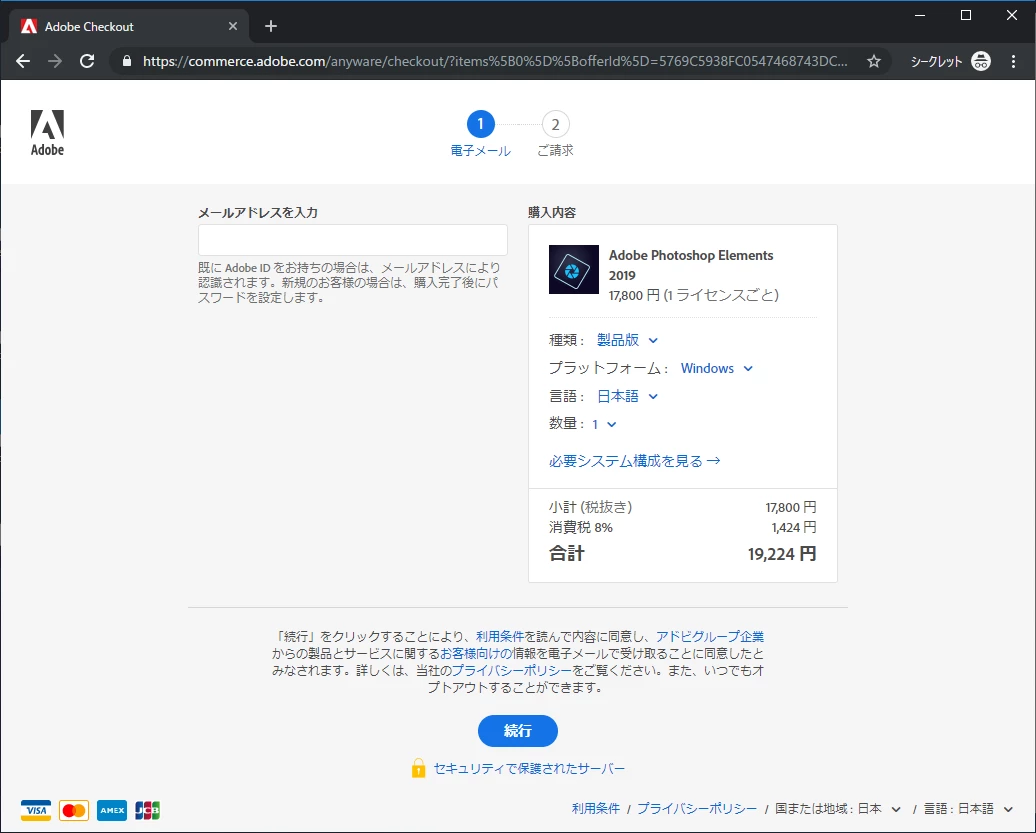Click the セキュリティで保護されたサーバー link
Viewport: 1036px width, 833px height.
pyautogui.click(x=529, y=768)
